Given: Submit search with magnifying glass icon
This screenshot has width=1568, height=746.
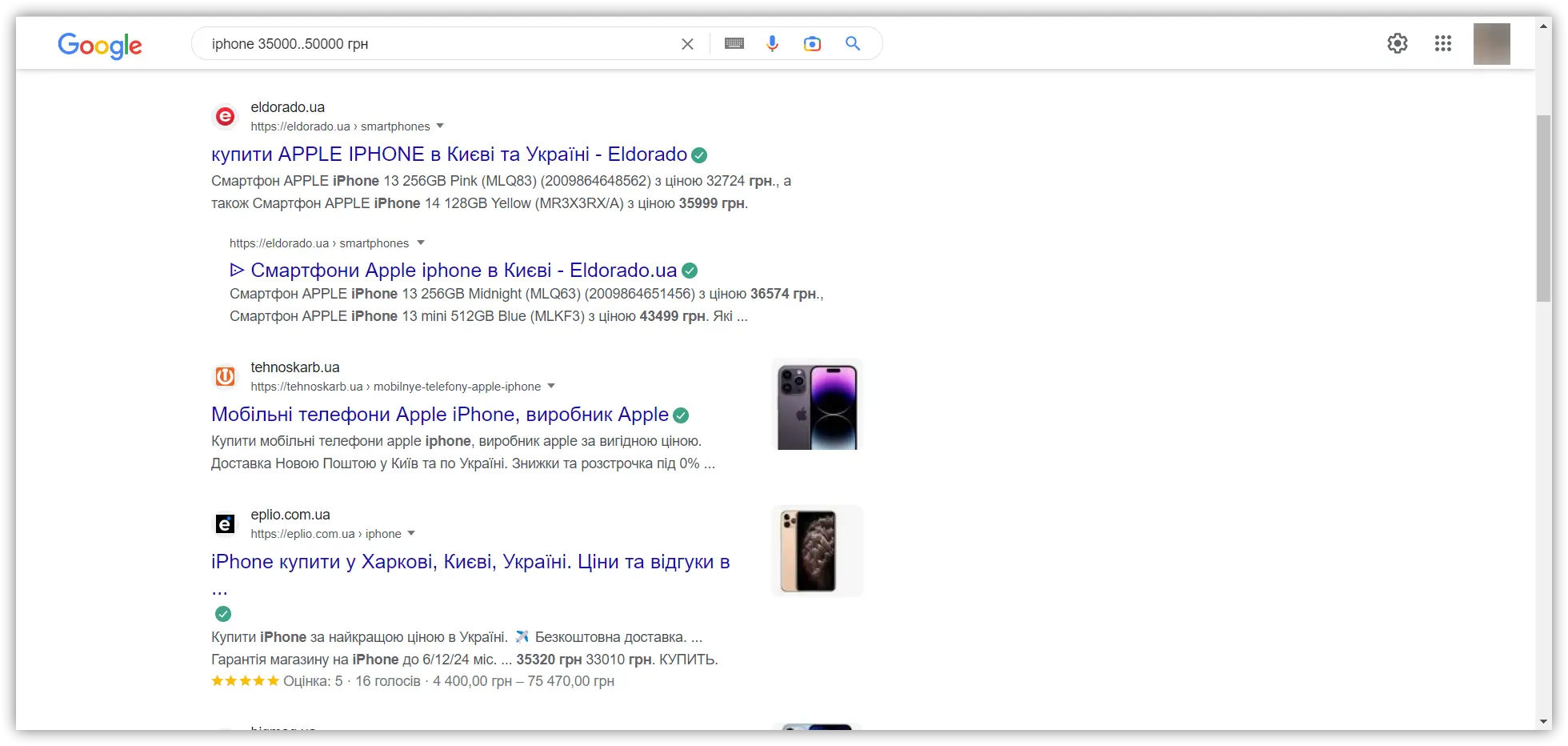Looking at the screenshot, I should (853, 43).
